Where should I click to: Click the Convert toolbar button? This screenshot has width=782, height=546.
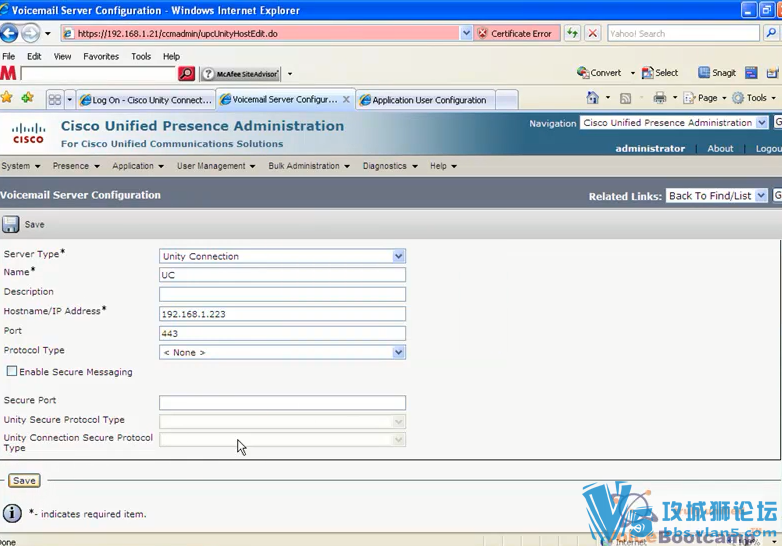coord(599,73)
